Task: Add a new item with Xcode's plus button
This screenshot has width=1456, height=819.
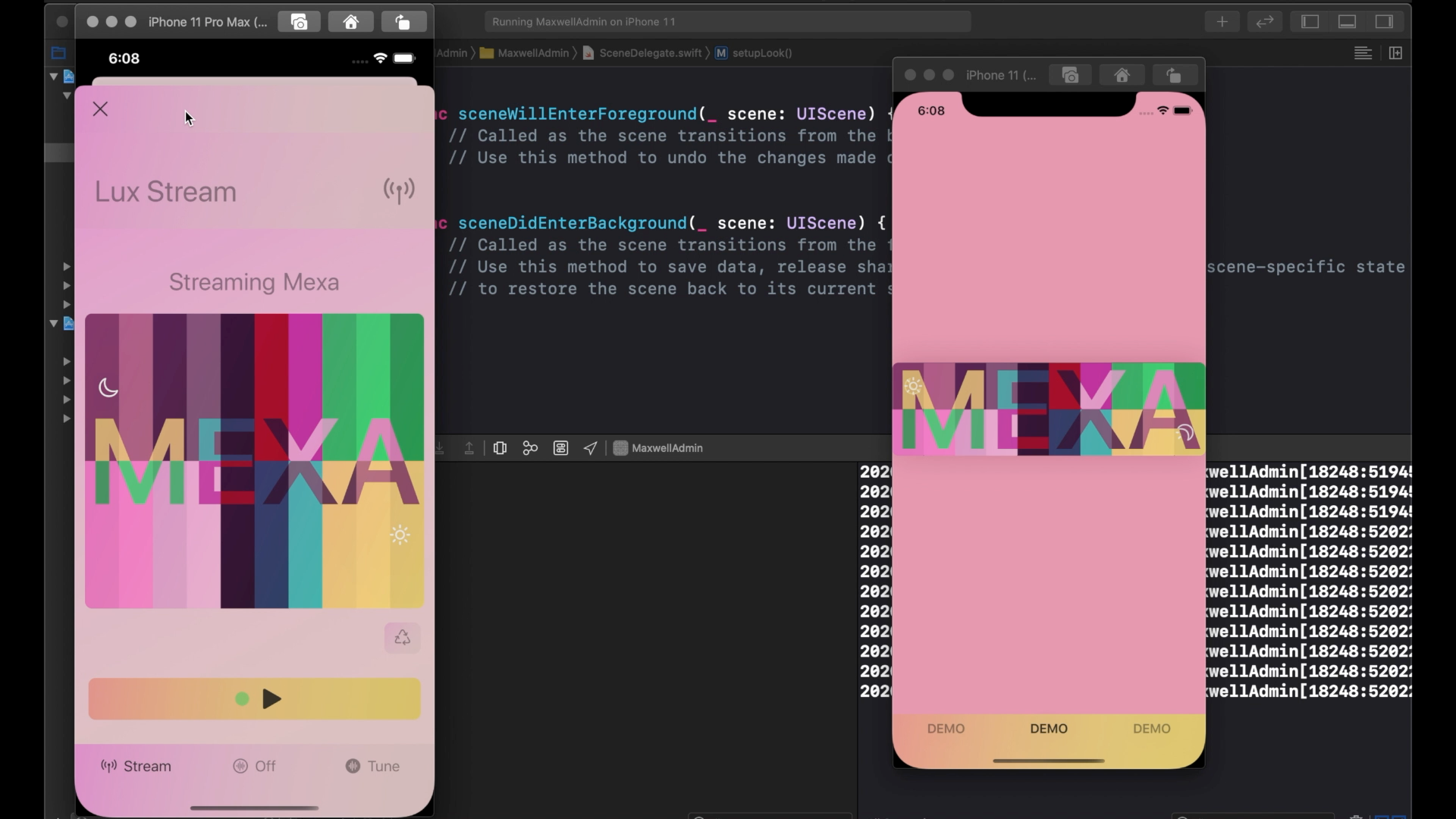Action: click(1222, 22)
